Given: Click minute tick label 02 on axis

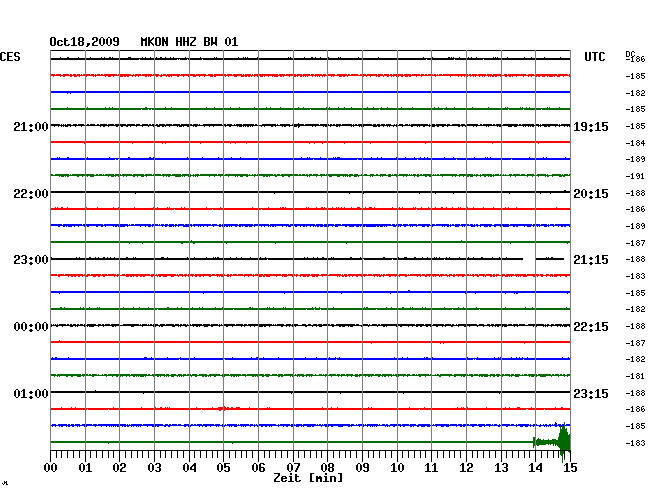Looking at the screenshot, I should click(119, 467).
